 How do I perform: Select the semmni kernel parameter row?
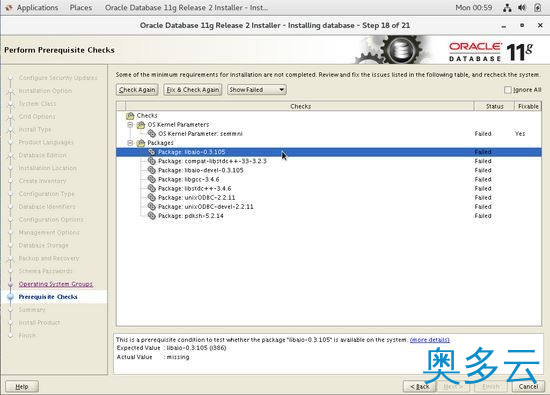click(329, 134)
